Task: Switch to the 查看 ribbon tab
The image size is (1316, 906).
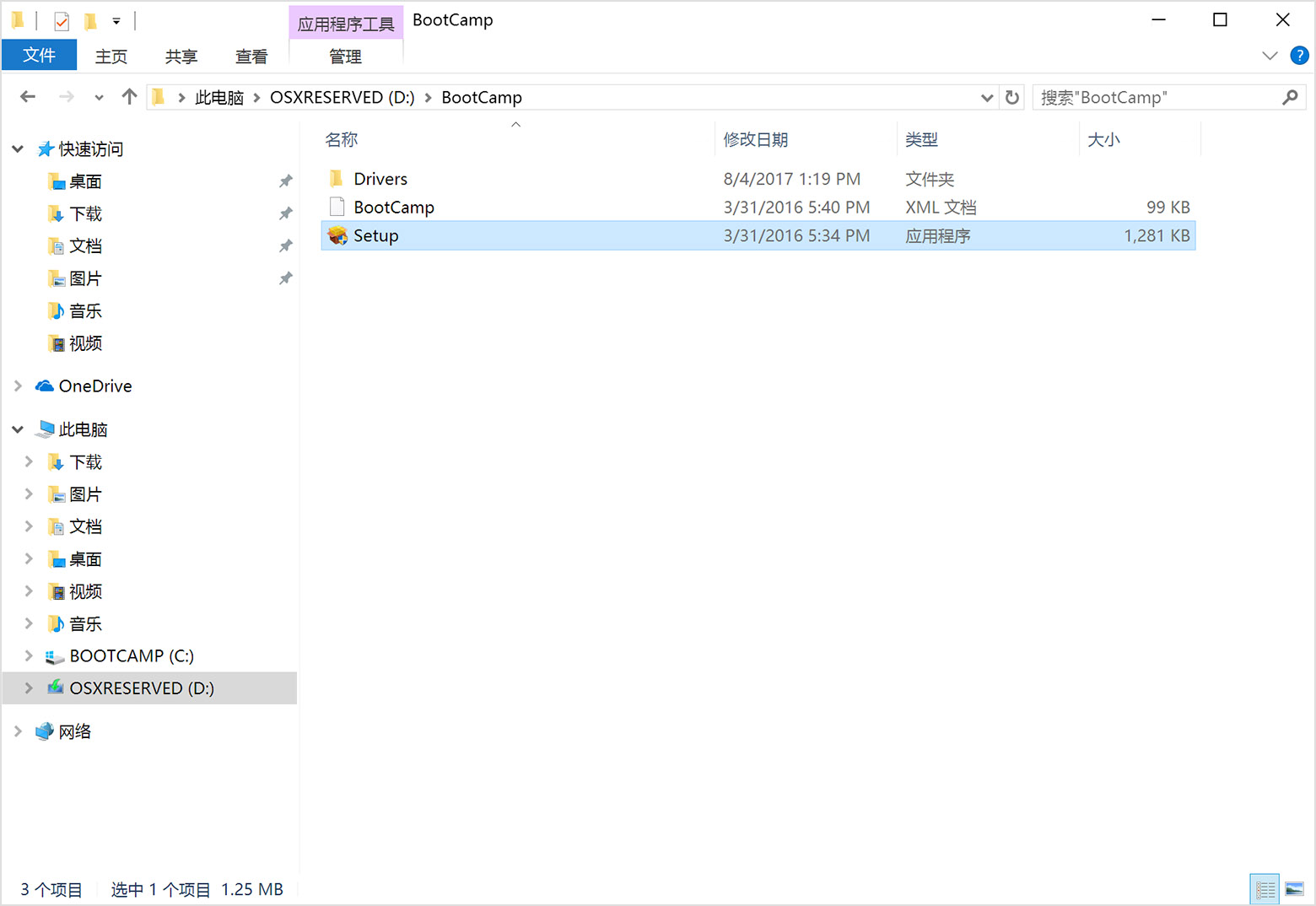Action: (x=251, y=57)
